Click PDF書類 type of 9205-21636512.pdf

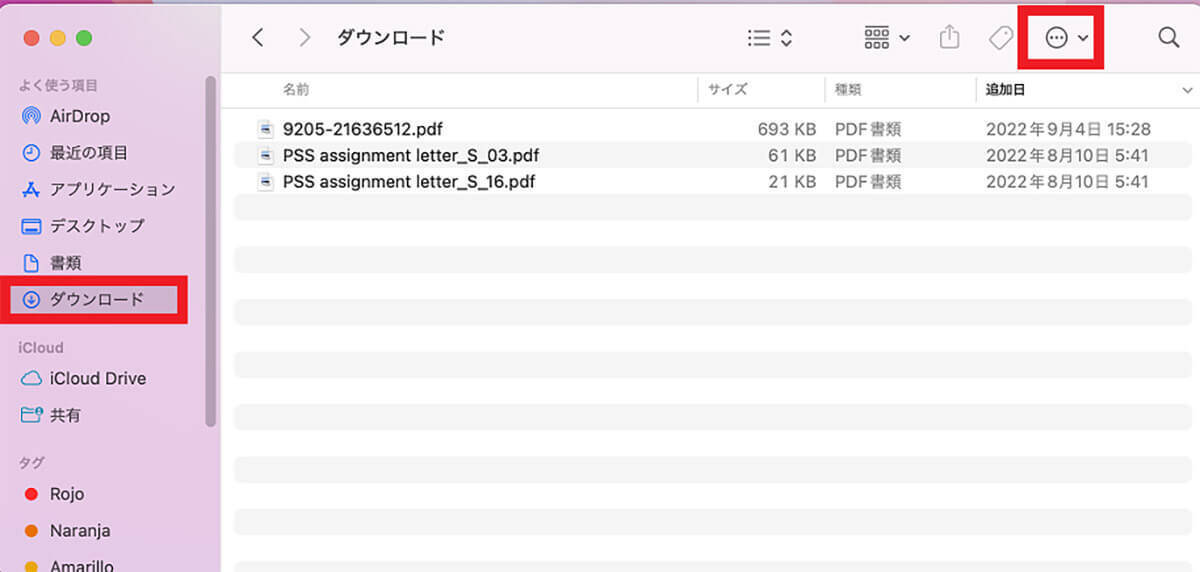[x=868, y=129]
